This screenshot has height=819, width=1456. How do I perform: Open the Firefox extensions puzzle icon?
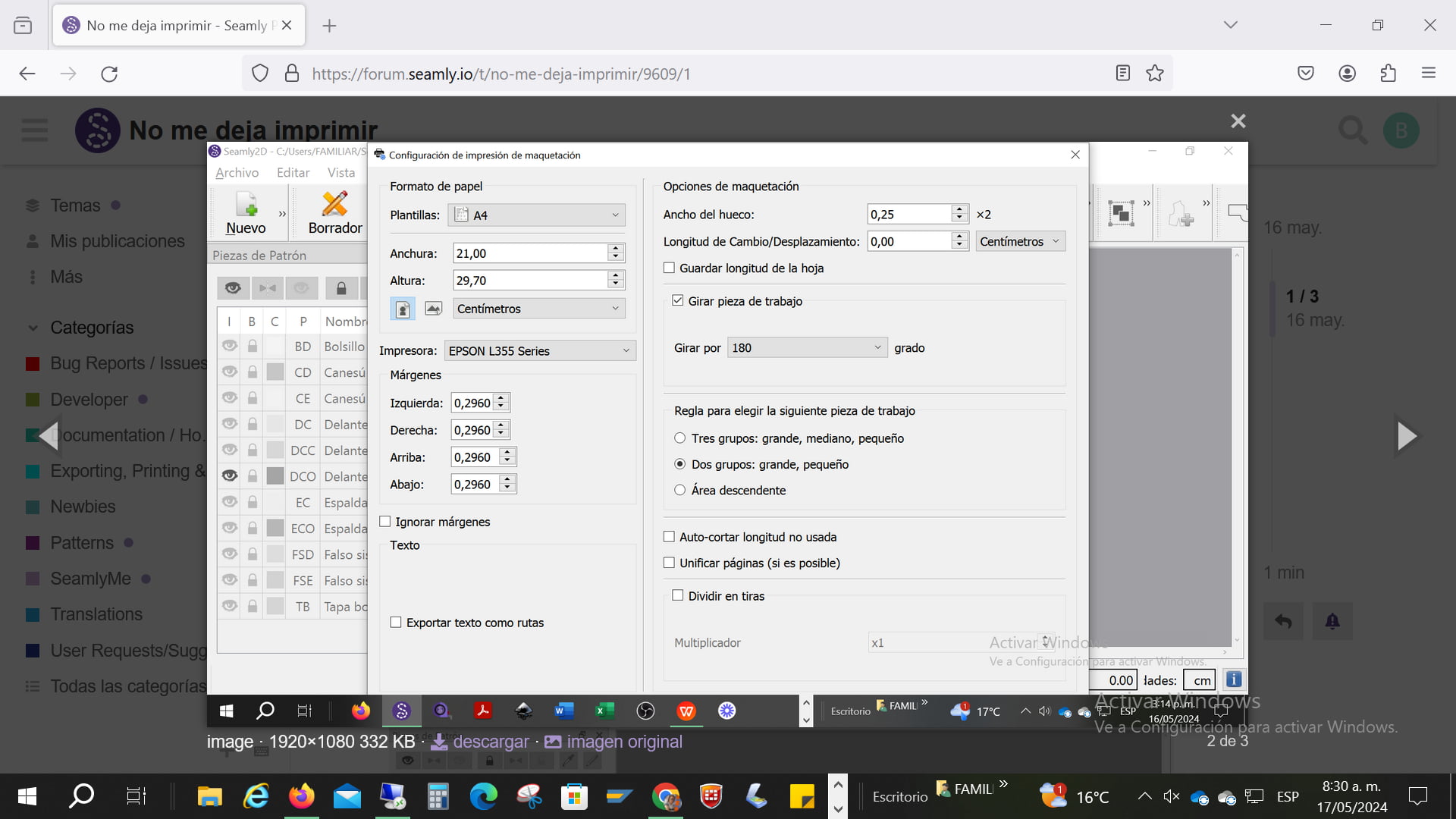(1388, 74)
